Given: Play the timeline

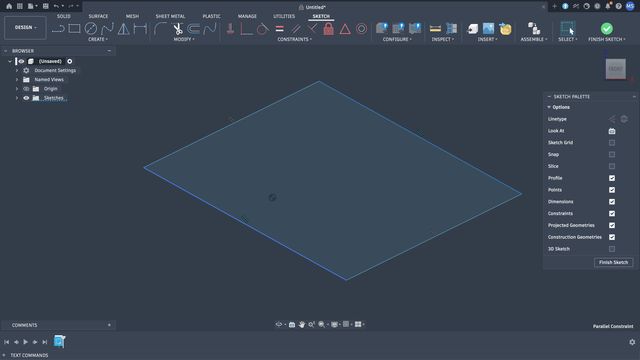Looking at the screenshot, I should click(25, 342).
